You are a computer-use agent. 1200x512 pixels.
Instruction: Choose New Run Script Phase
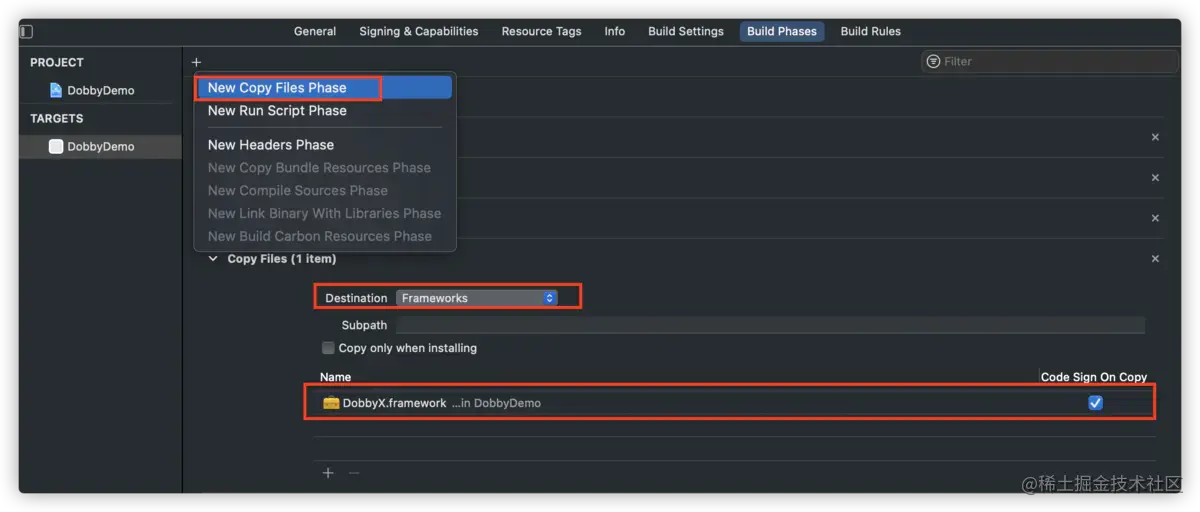point(277,111)
